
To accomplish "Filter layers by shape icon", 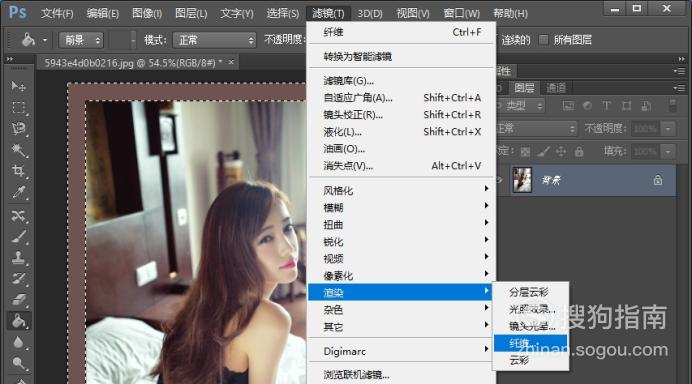I will click(x=626, y=105).
